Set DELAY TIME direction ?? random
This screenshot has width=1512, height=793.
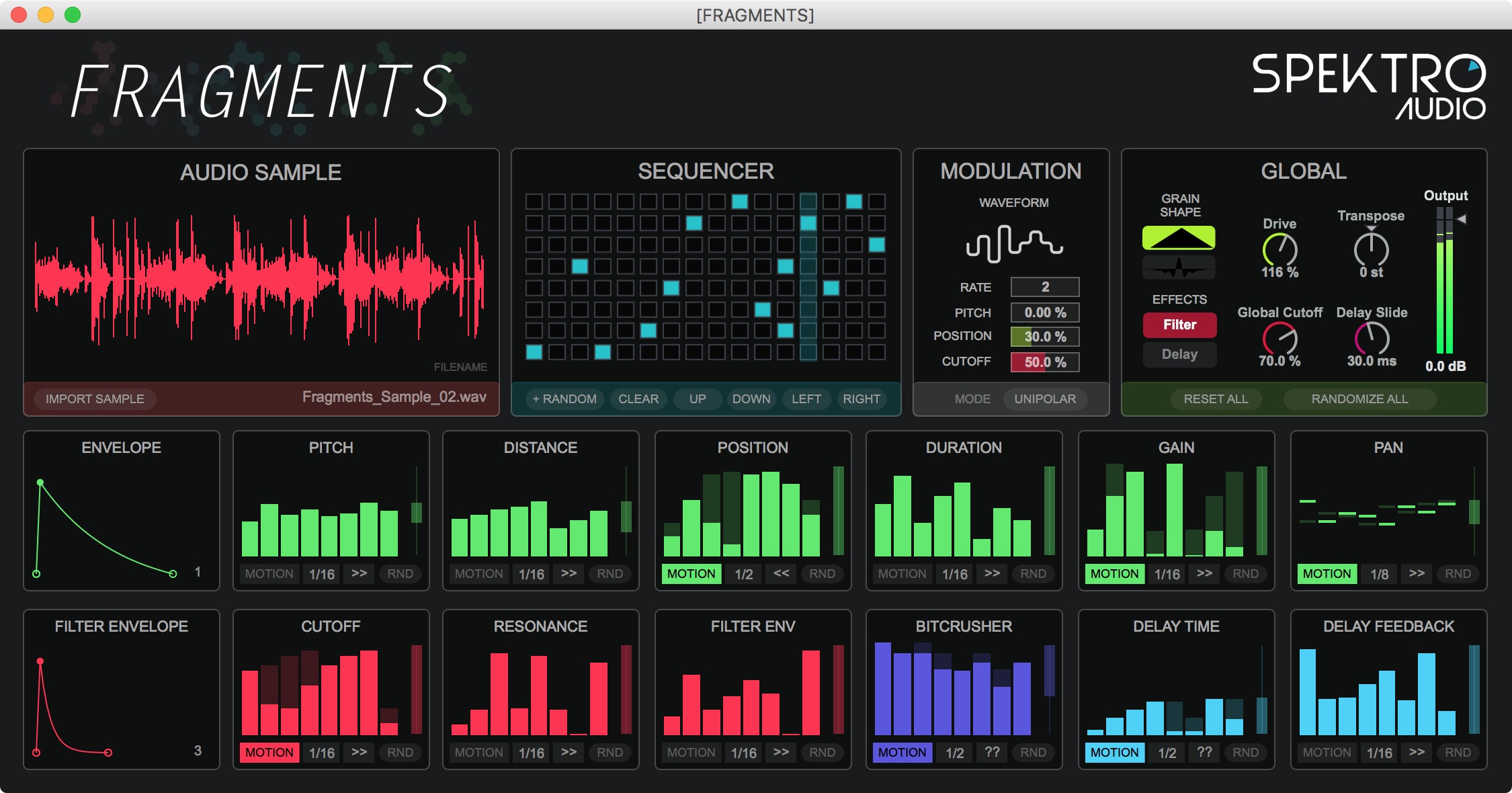(x=1204, y=752)
